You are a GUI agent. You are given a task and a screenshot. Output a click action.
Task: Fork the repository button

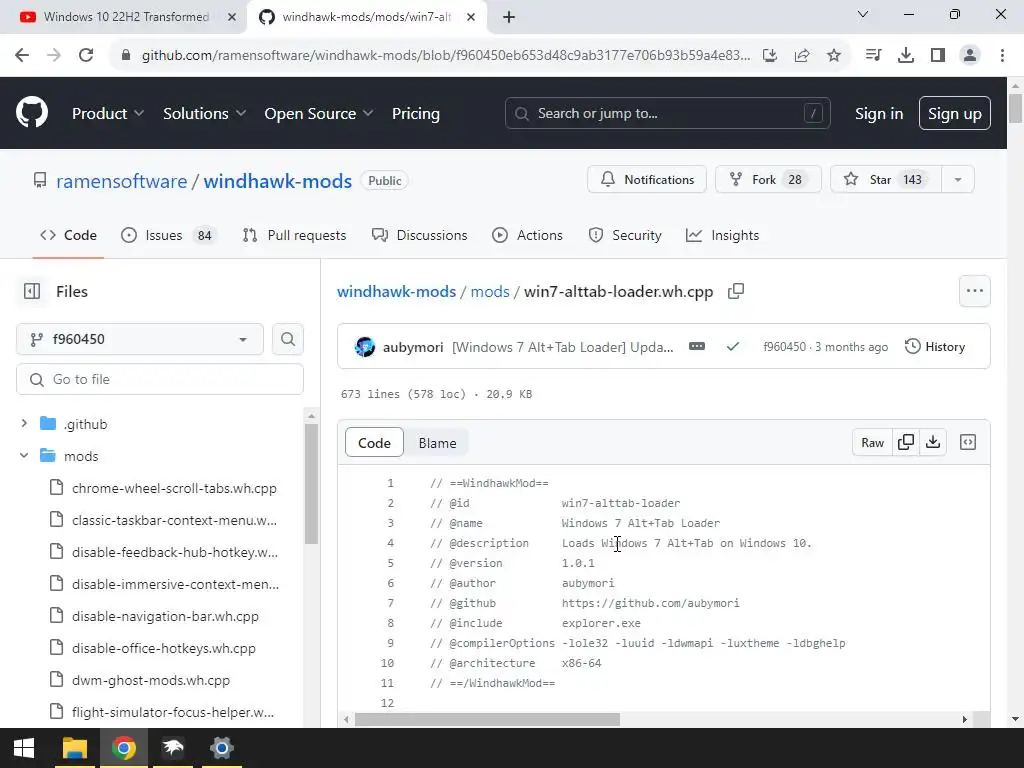(768, 180)
